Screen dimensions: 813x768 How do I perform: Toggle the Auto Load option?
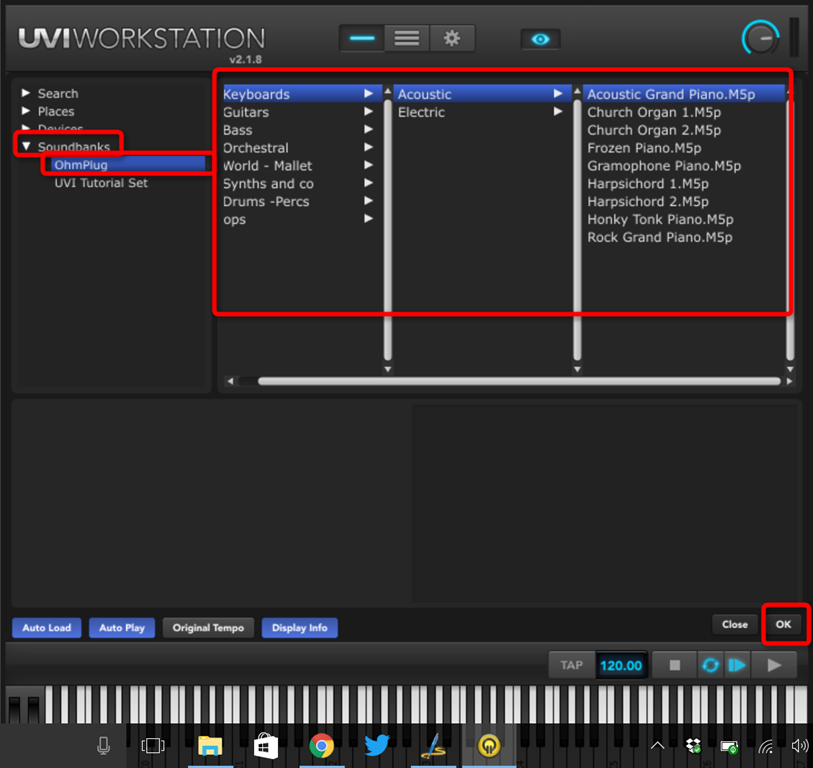point(47,627)
